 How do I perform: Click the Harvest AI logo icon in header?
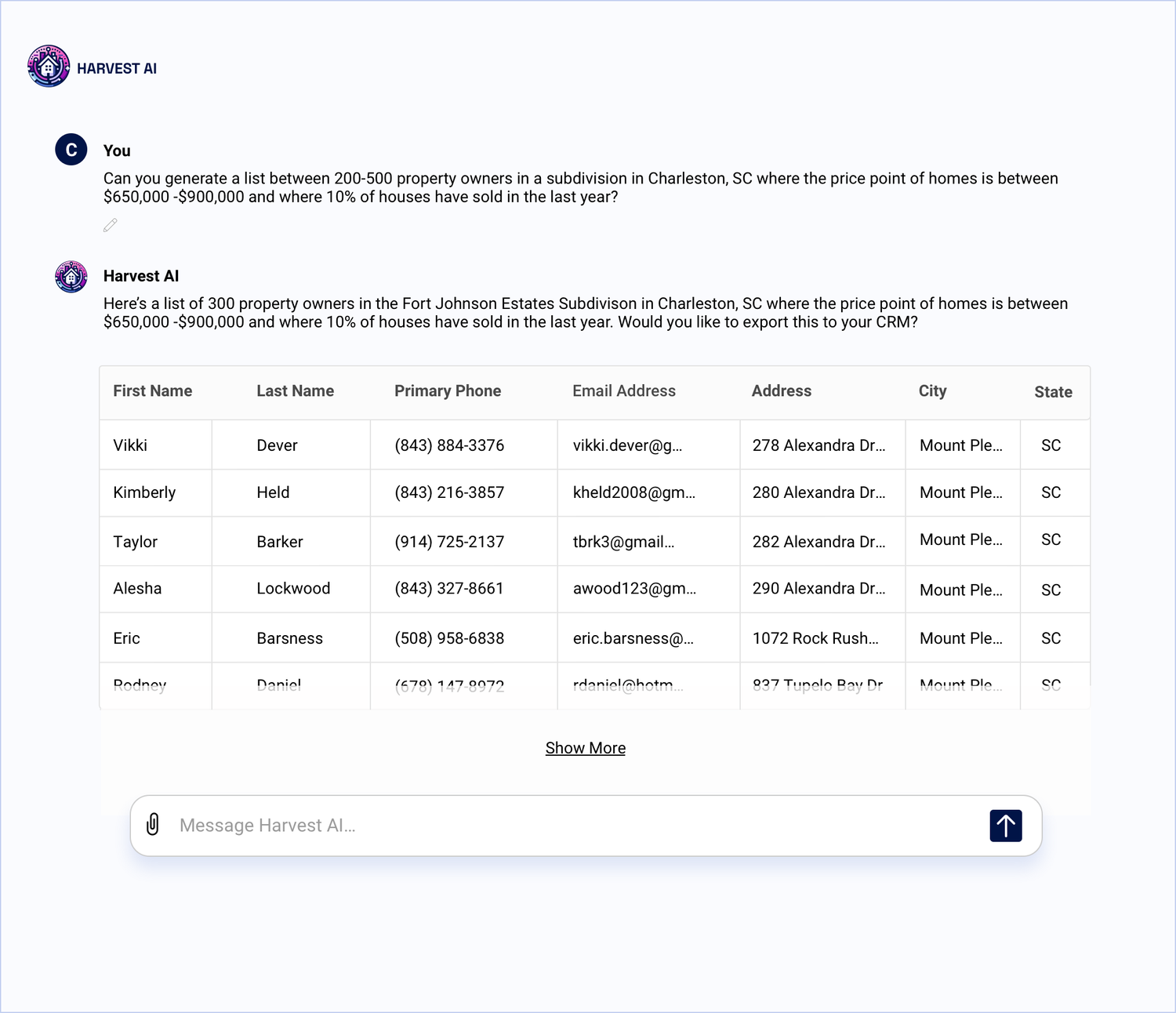coord(49,67)
